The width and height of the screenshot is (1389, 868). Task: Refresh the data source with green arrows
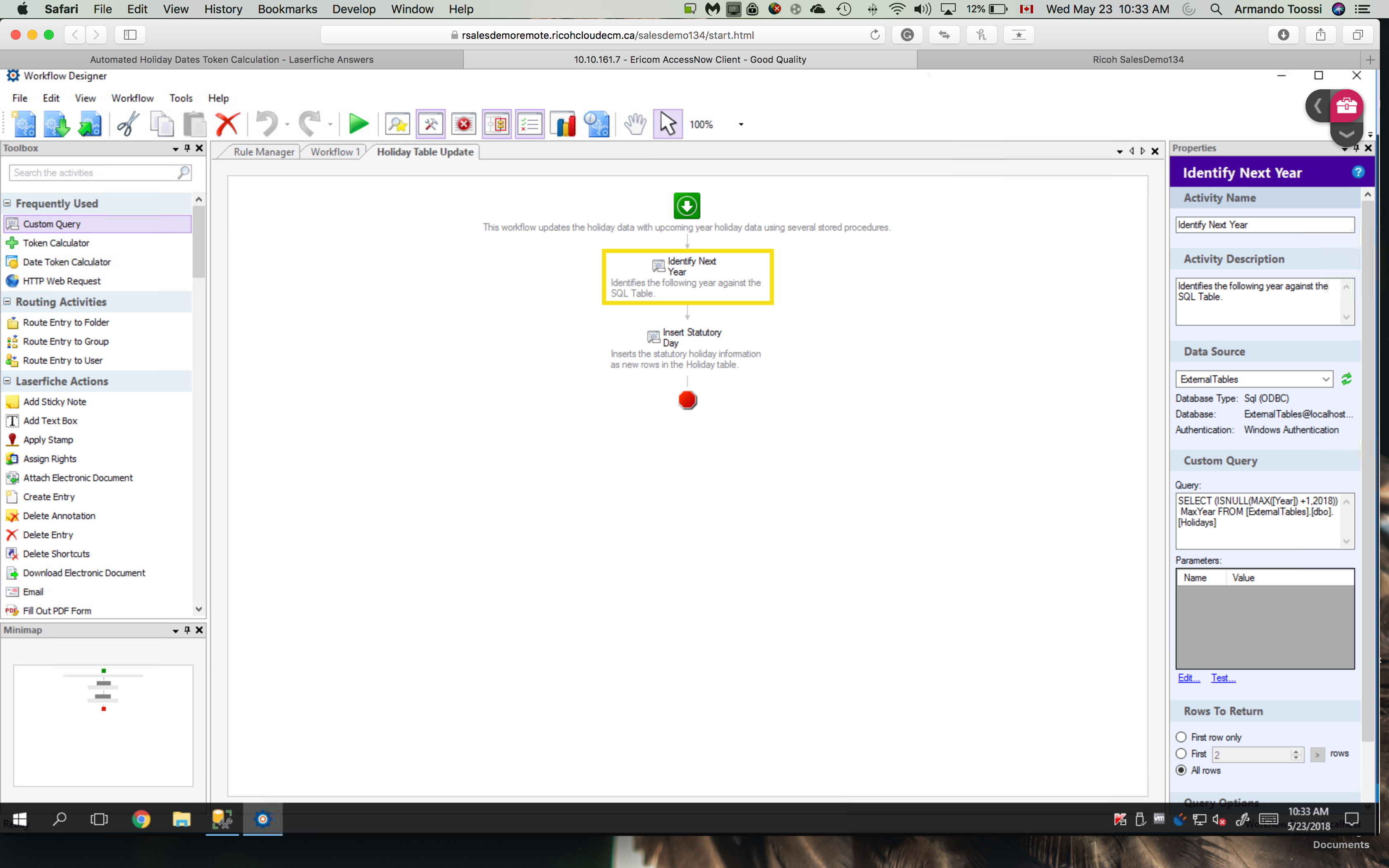tap(1346, 379)
